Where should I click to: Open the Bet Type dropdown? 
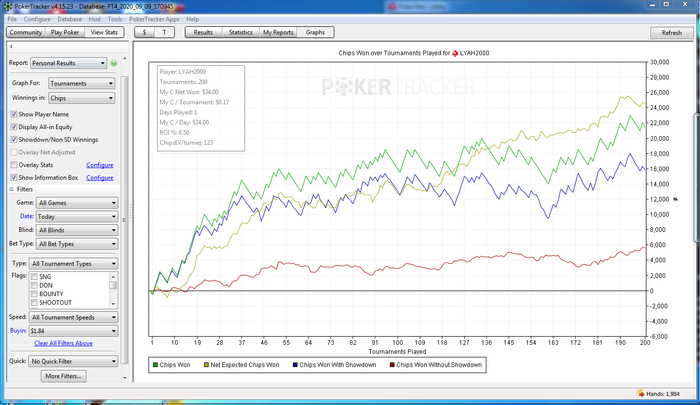pyautogui.click(x=77, y=244)
